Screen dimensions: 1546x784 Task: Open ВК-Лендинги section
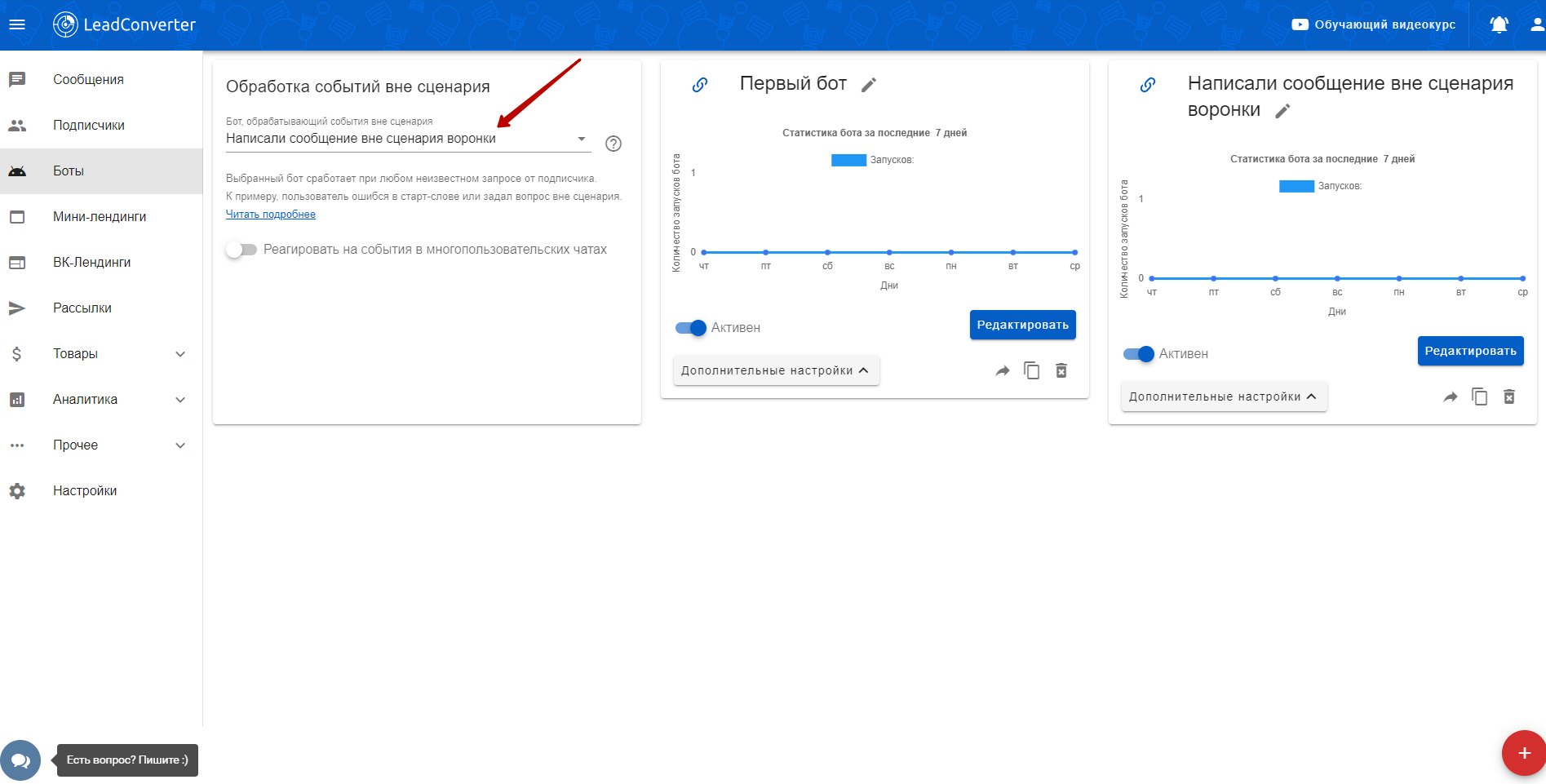101,263
